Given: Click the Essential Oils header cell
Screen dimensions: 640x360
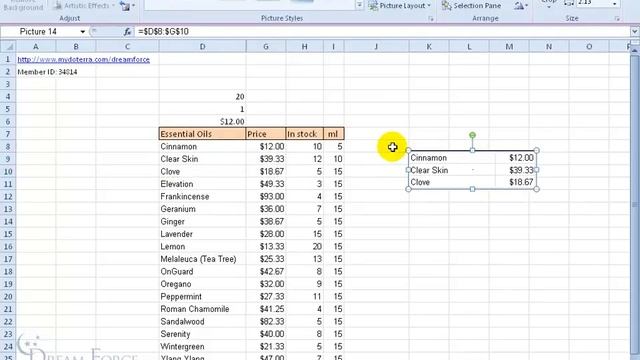Looking at the screenshot, I should [x=202, y=134].
